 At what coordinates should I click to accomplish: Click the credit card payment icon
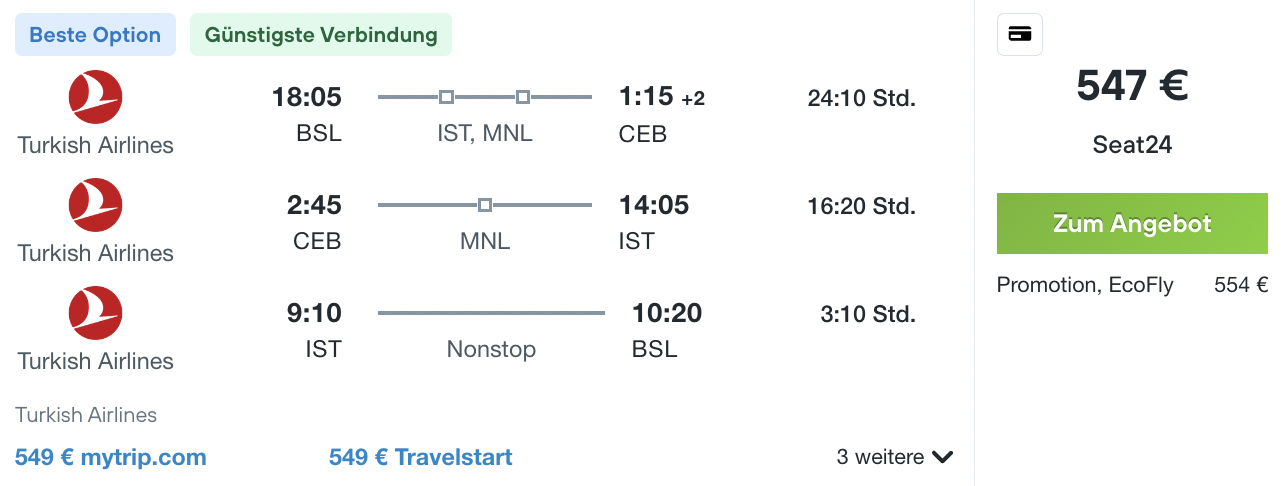1020,34
